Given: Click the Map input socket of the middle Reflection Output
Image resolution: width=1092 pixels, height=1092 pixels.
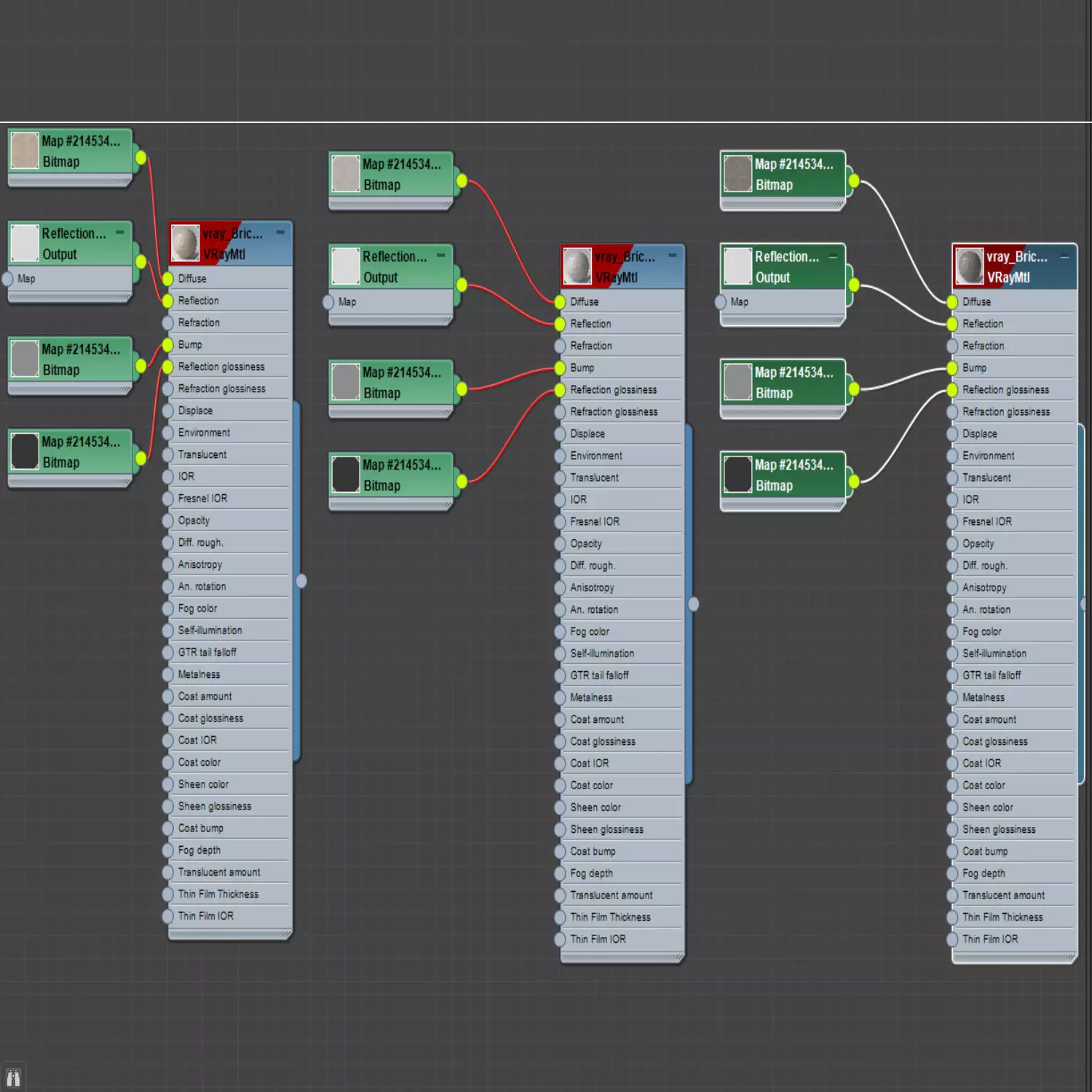Looking at the screenshot, I should click(328, 301).
